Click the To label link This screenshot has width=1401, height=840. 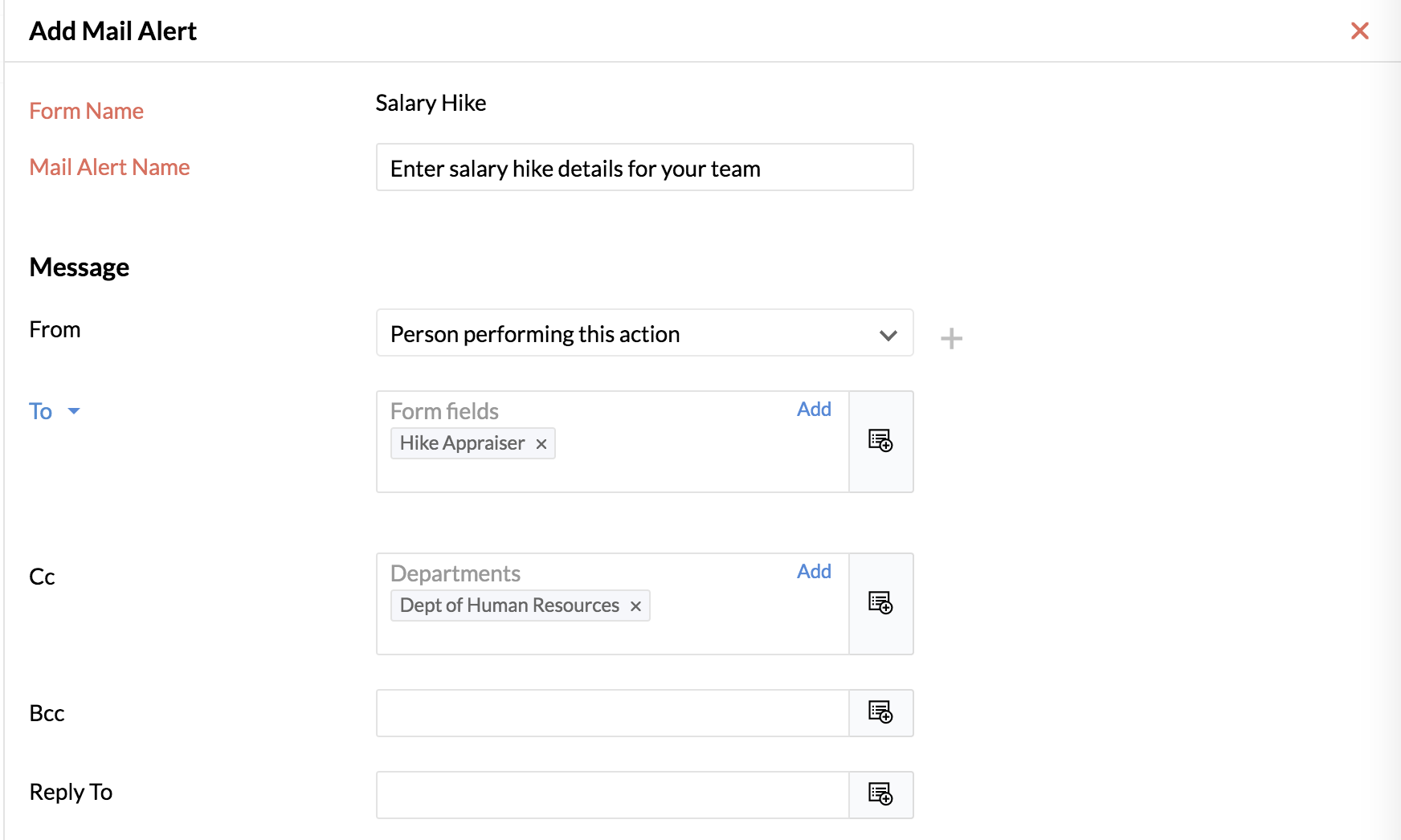(x=41, y=411)
